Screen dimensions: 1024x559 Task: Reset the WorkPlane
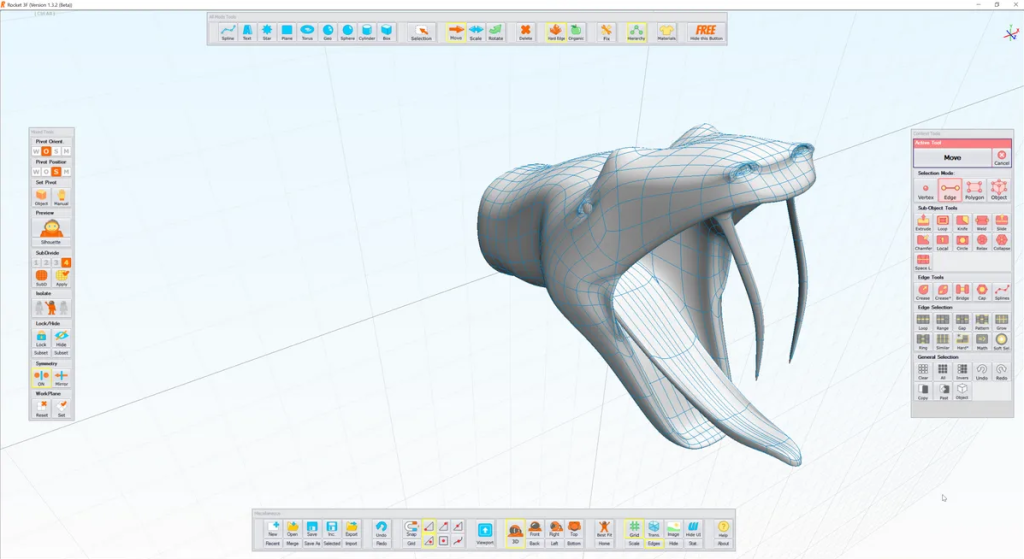[x=41, y=408]
